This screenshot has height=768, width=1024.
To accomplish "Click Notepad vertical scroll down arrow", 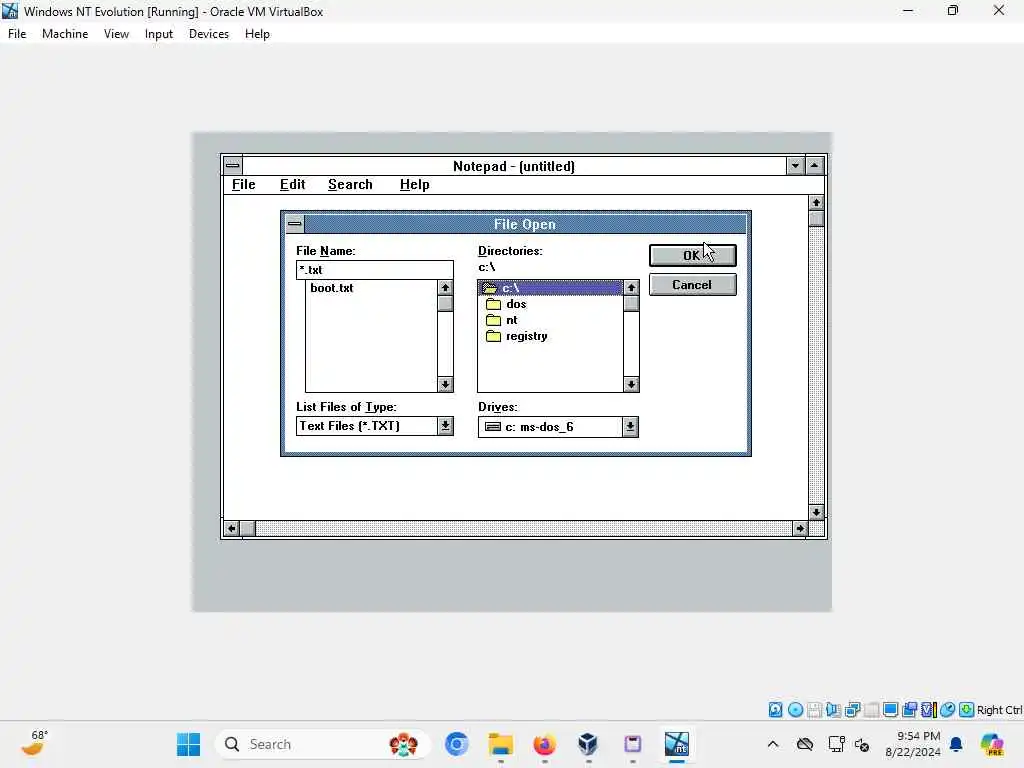I will pyautogui.click(x=816, y=513).
